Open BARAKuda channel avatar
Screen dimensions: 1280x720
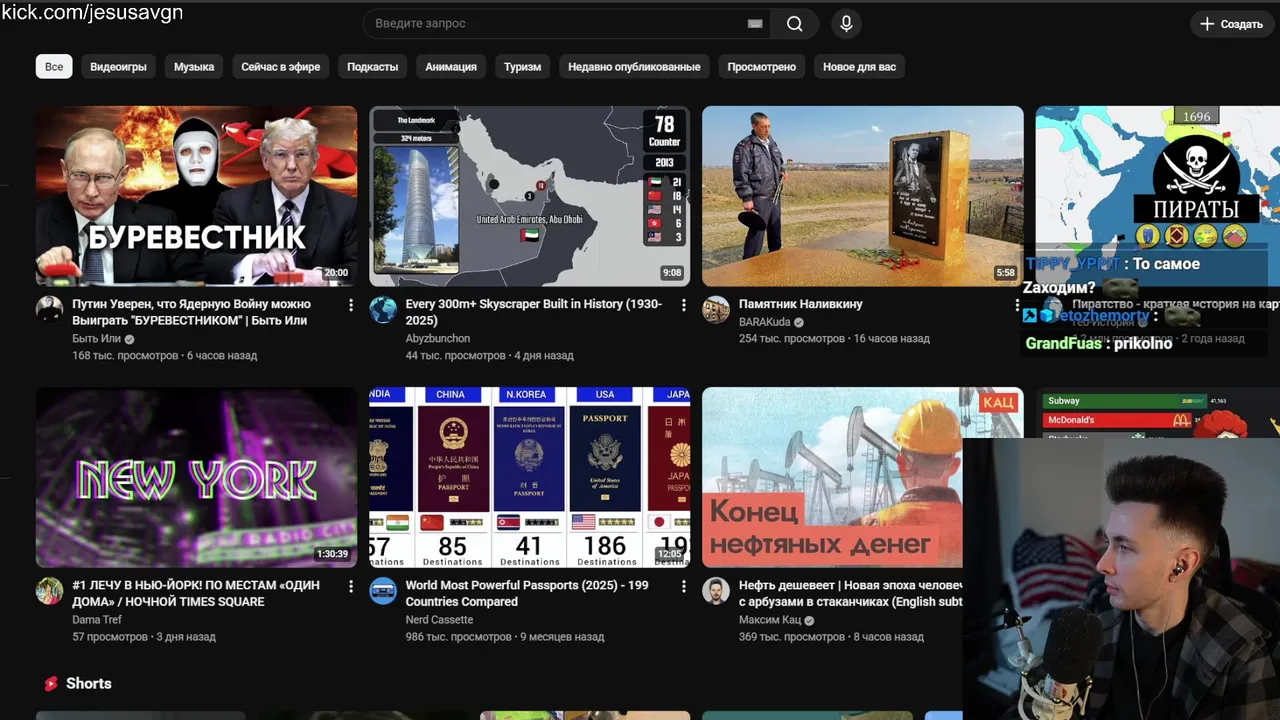click(716, 309)
